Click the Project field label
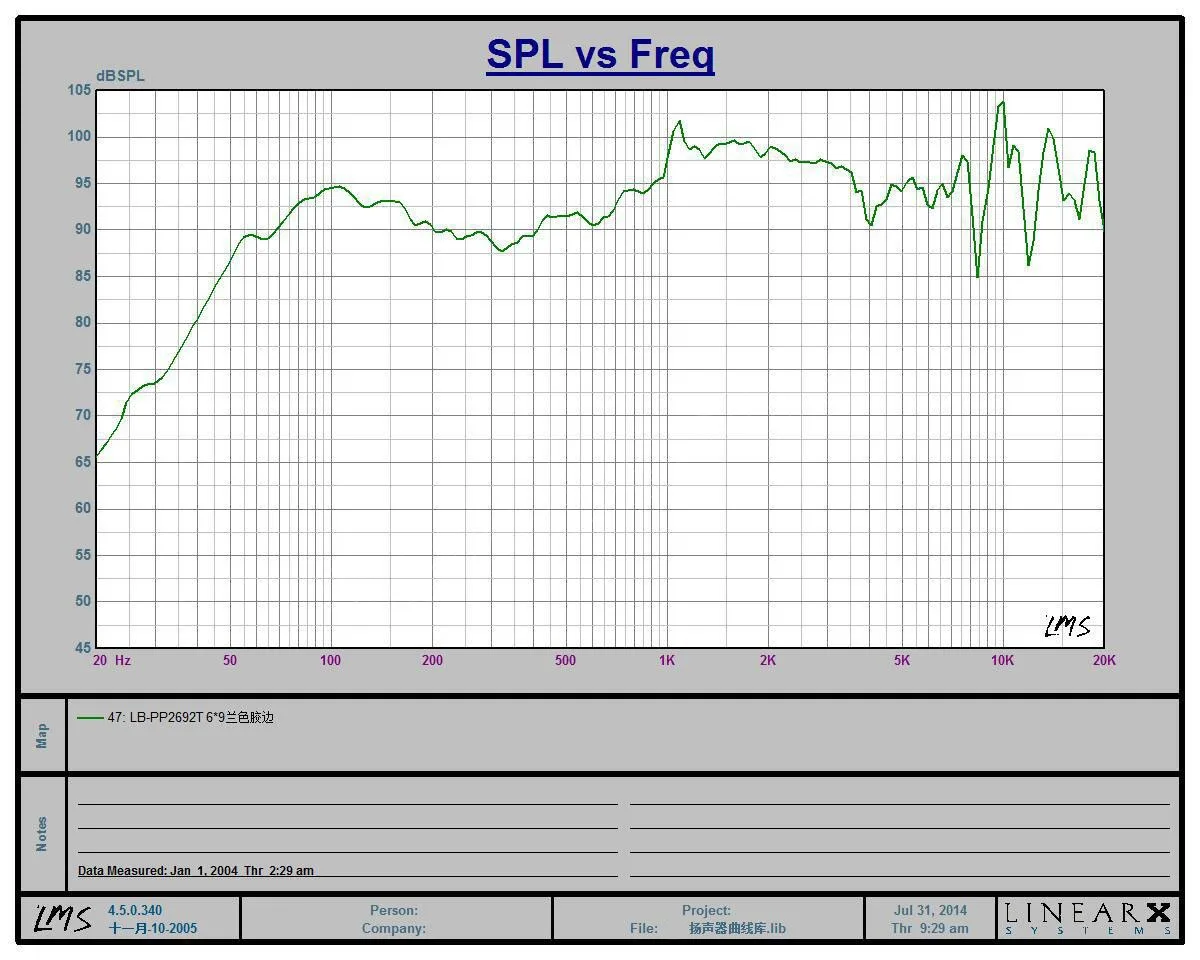The width and height of the screenshot is (1200, 960). (x=707, y=911)
